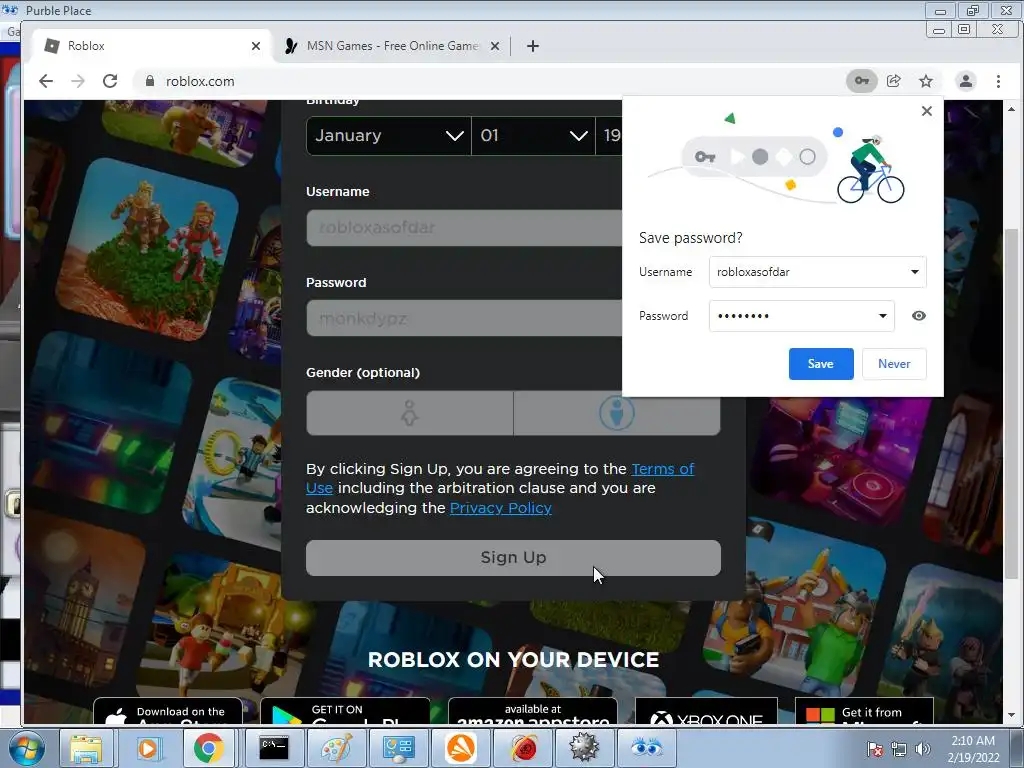This screenshot has width=1024, height=768.
Task: Click the browser forward arrow
Action: pyautogui.click(x=78, y=81)
